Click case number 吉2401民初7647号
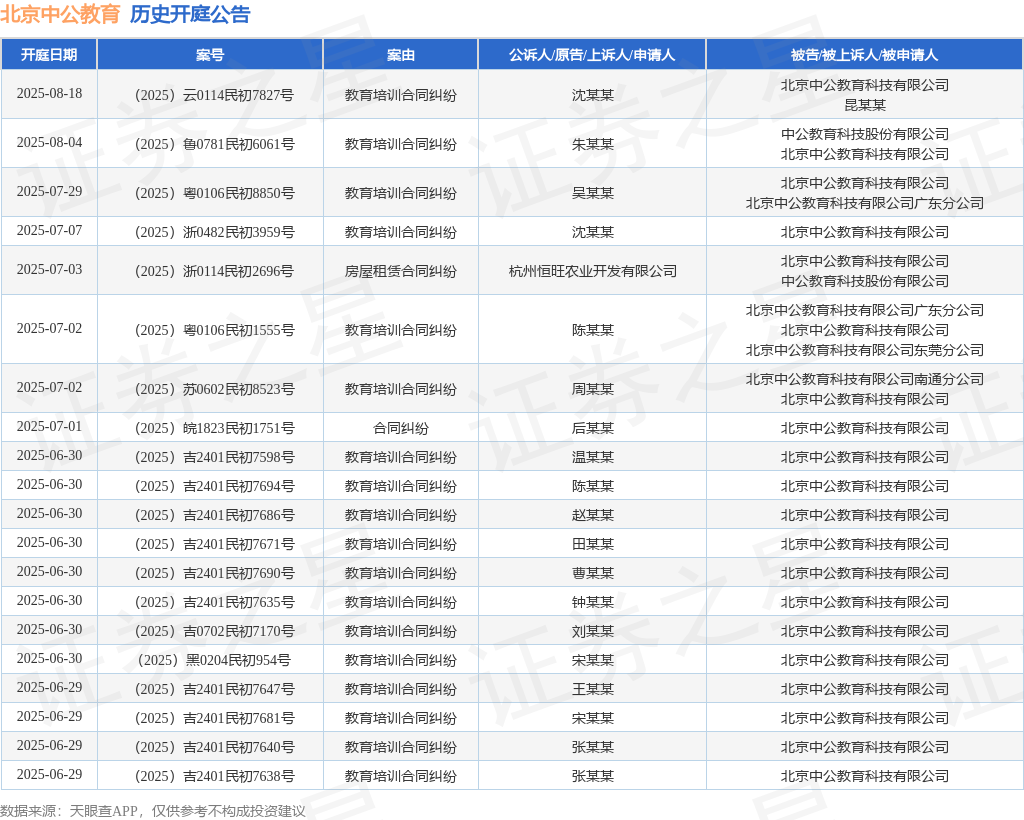This screenshot has height=820, width=1024. (x=214, y=689)
